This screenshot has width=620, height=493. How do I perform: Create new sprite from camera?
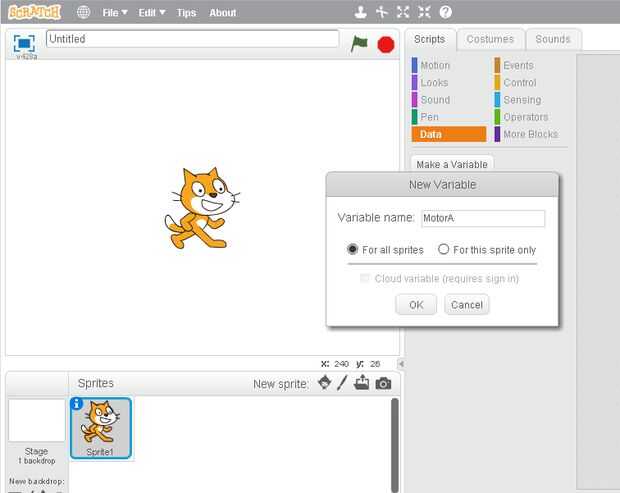coord(383,383)
